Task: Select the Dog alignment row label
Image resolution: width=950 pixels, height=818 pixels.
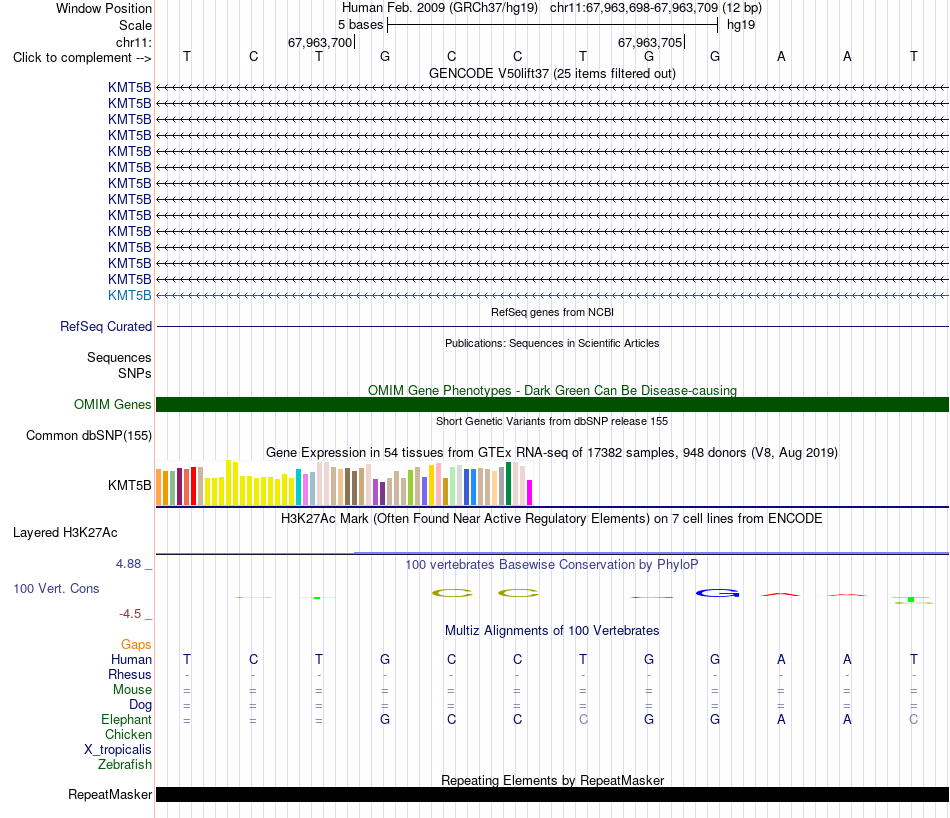Action: [x=141, y=705]
